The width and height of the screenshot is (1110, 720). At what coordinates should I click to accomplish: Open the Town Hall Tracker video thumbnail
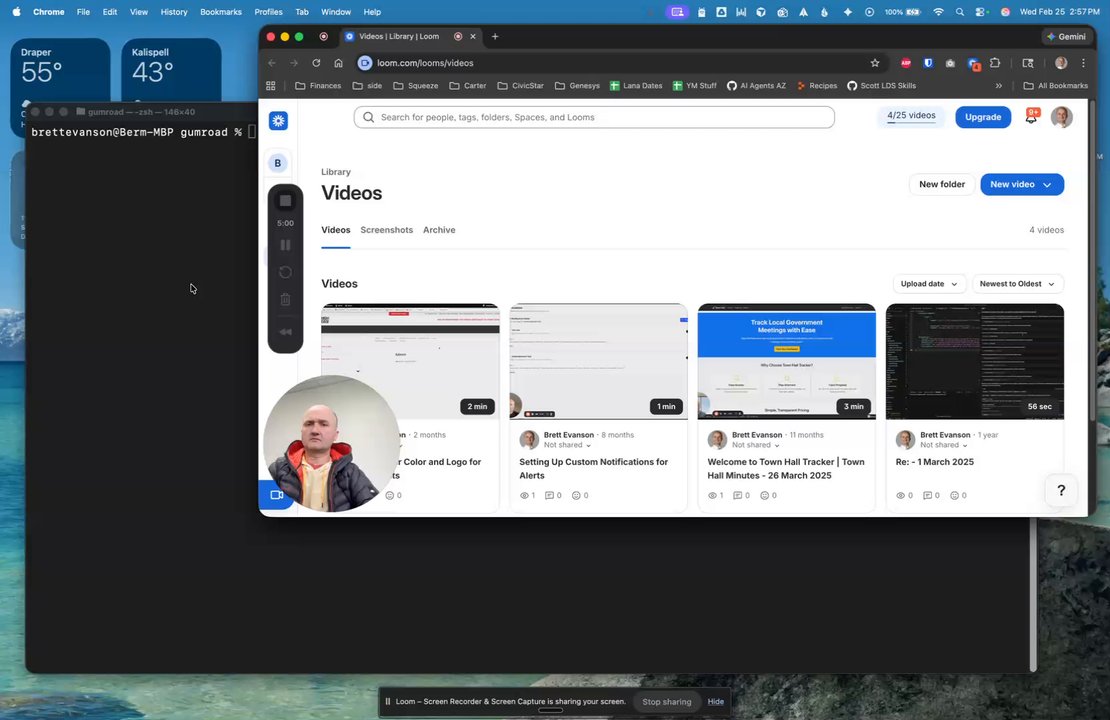click(786, 362)
